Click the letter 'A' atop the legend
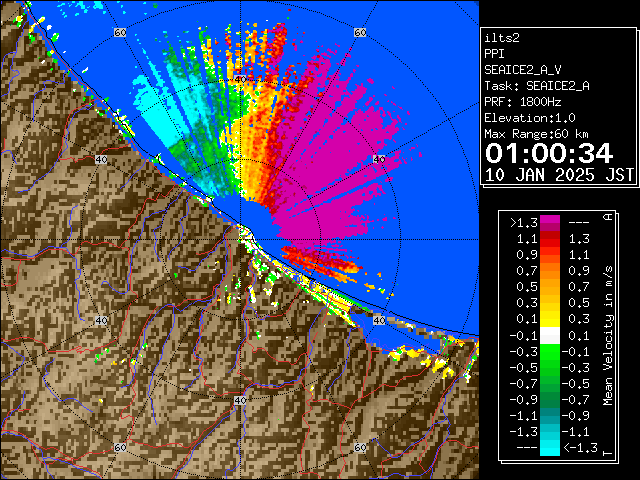Image resolution: width=640 pixels, height=480 pixels. click(608, 217)
